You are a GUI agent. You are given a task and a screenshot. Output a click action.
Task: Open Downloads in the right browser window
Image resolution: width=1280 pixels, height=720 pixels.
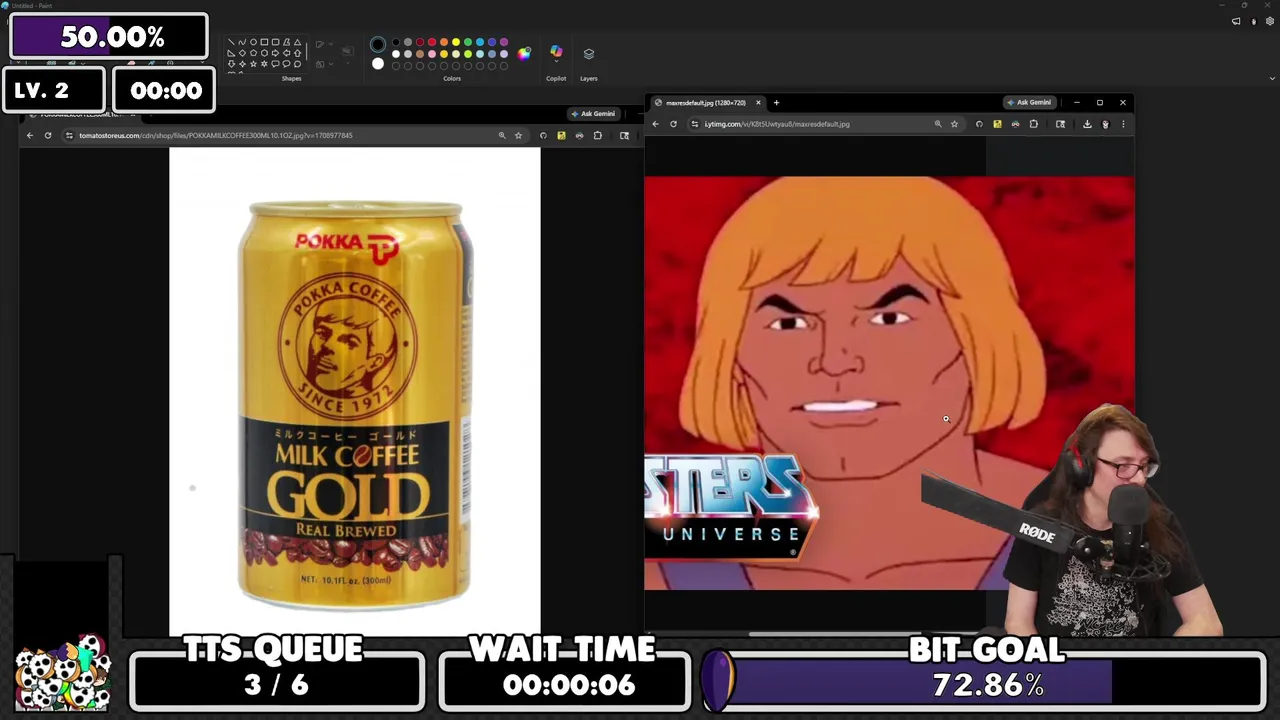pos(1087,124)
